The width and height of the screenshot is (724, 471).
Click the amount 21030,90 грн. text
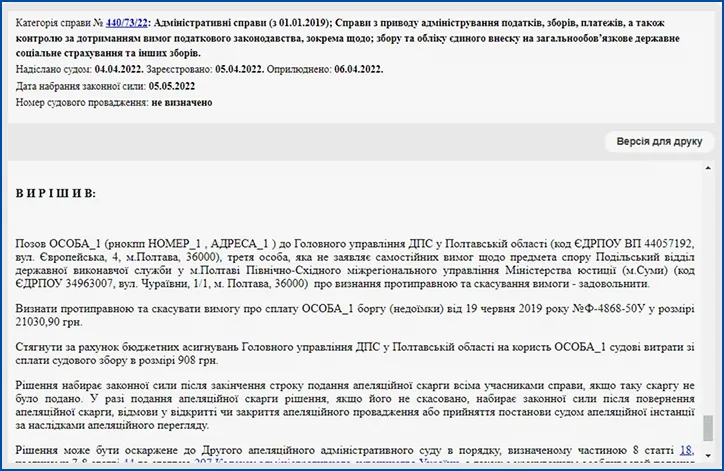pos(48,322)
